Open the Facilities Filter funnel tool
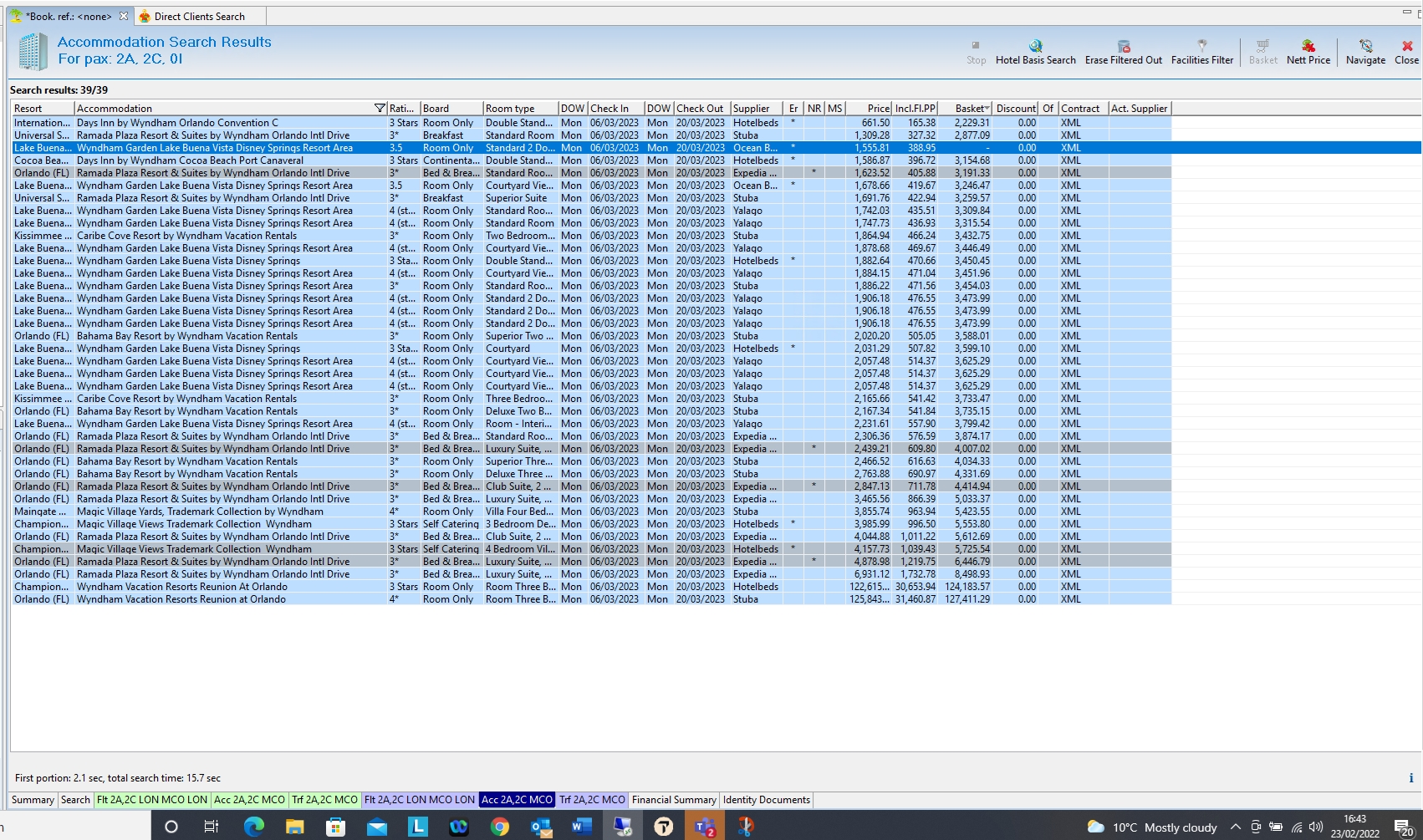This screenshot has height=840, width=1423. pyautogui.click(x=1202, y=46)
